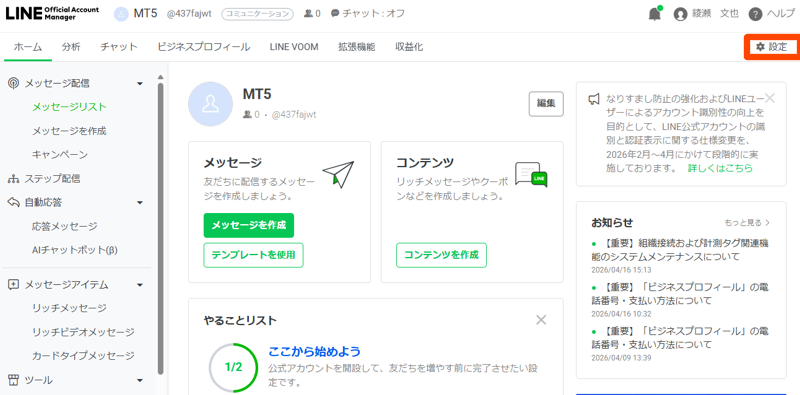Open 設定 with gear icon
This screenshot has width=800, height=395.
click(771, 47)
